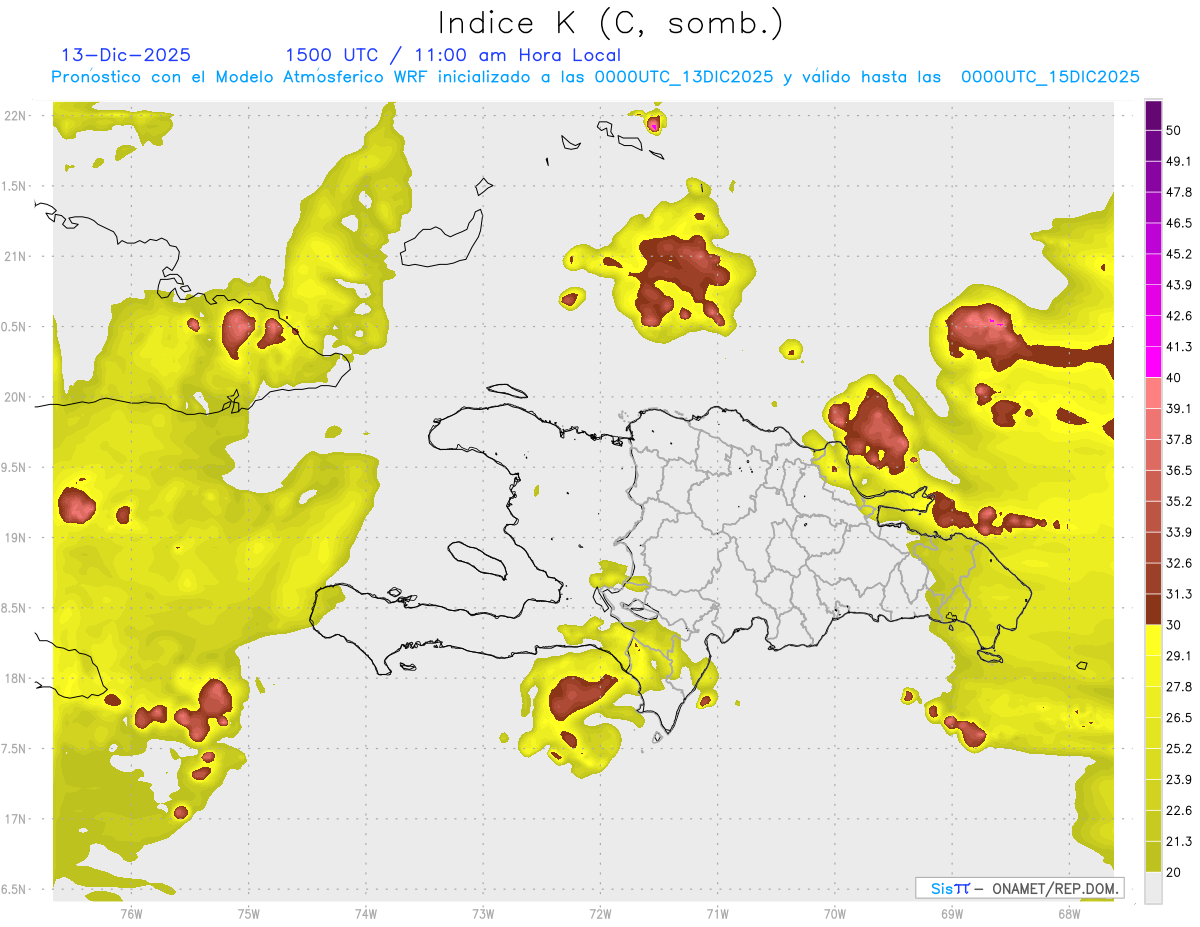Click the colorbar value 32.6
The width and height of the screenshot is (1200, 927).
(1180, 563)
